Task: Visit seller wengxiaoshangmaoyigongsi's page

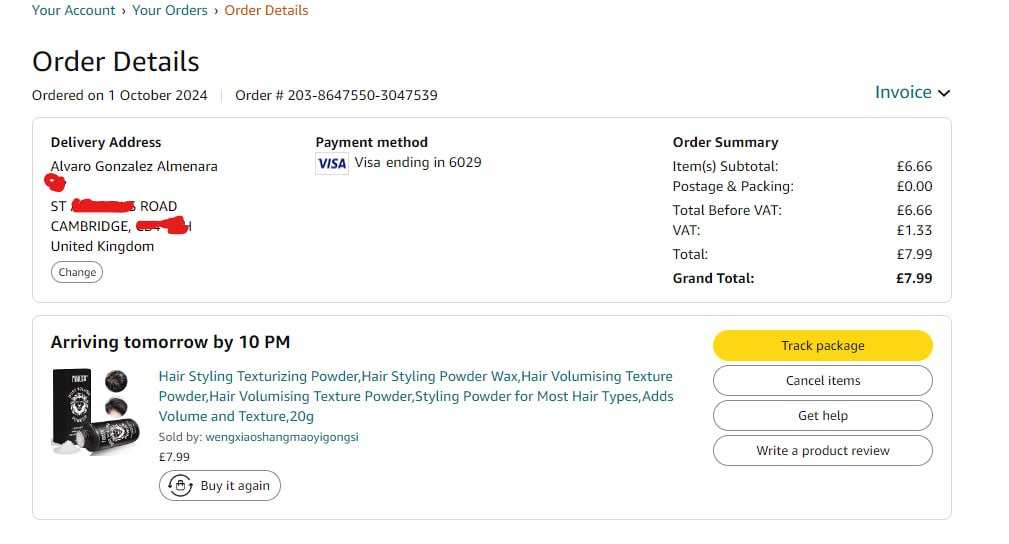Action: 281,437
